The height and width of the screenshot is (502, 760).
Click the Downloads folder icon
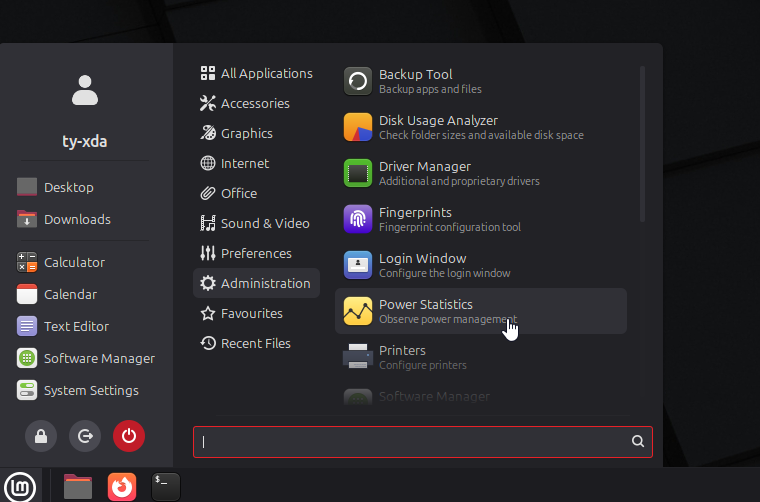pyautogui.click(x=27, y=219)
